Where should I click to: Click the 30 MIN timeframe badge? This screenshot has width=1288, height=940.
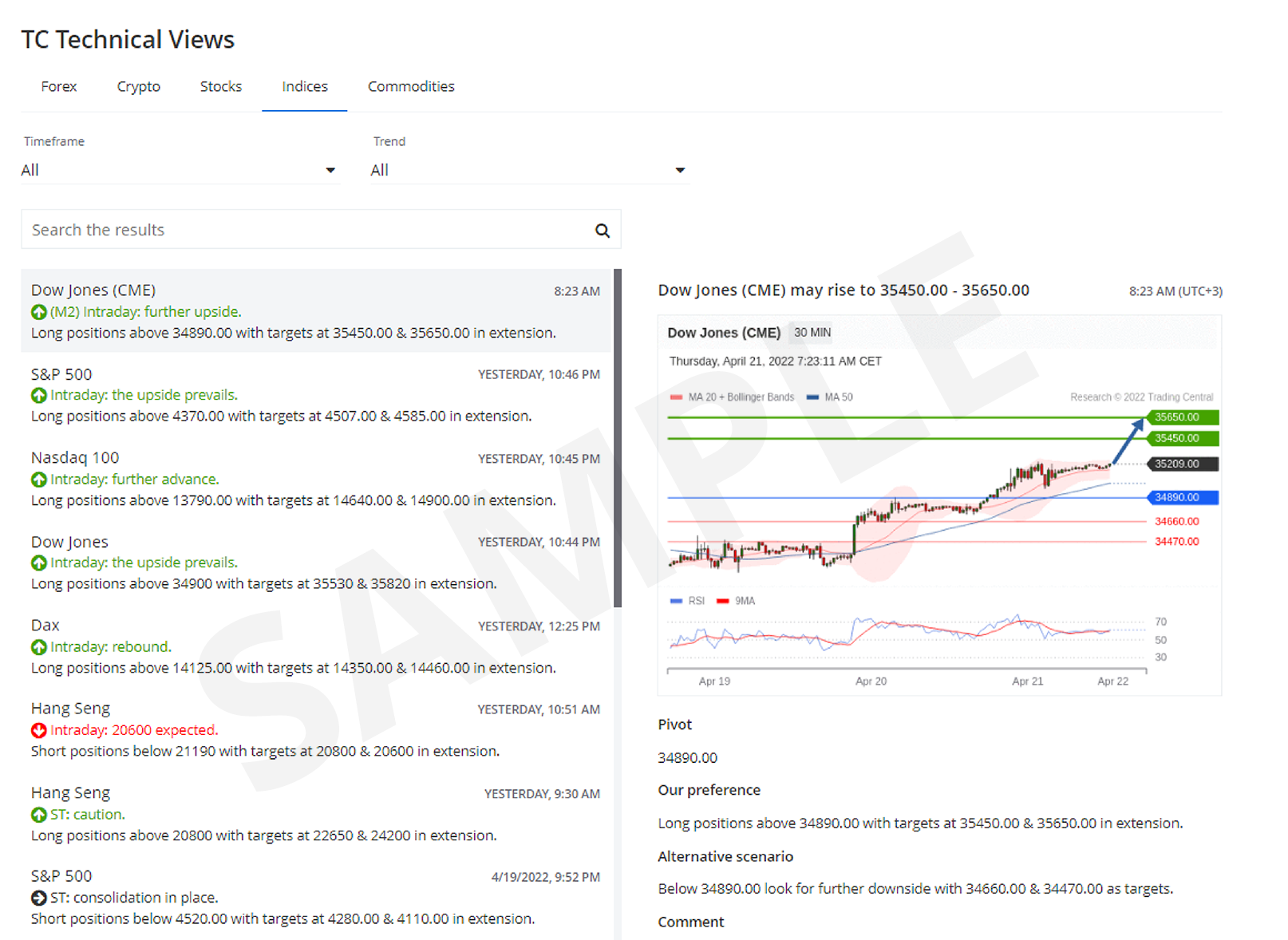pos(812,333)
